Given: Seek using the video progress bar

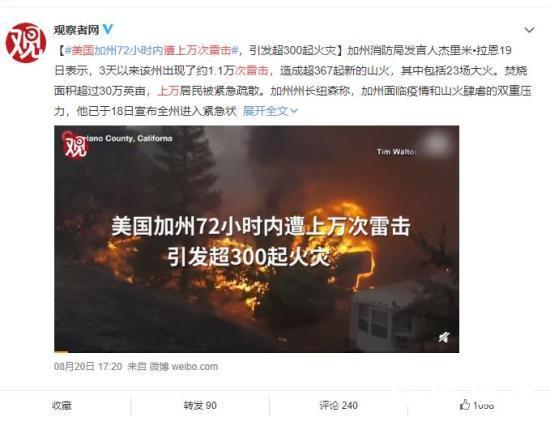Looking at the screenshot, I should coord(256,351).
